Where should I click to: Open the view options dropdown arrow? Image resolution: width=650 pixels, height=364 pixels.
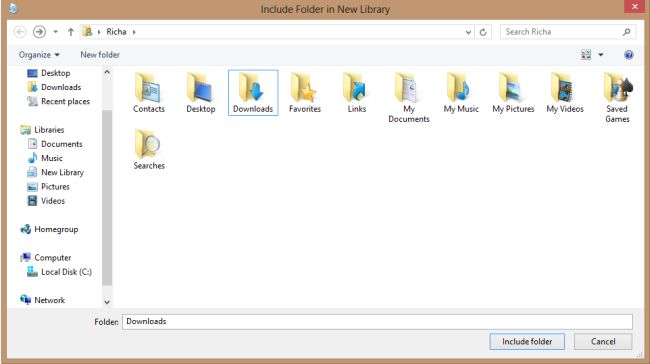point(601,55)
